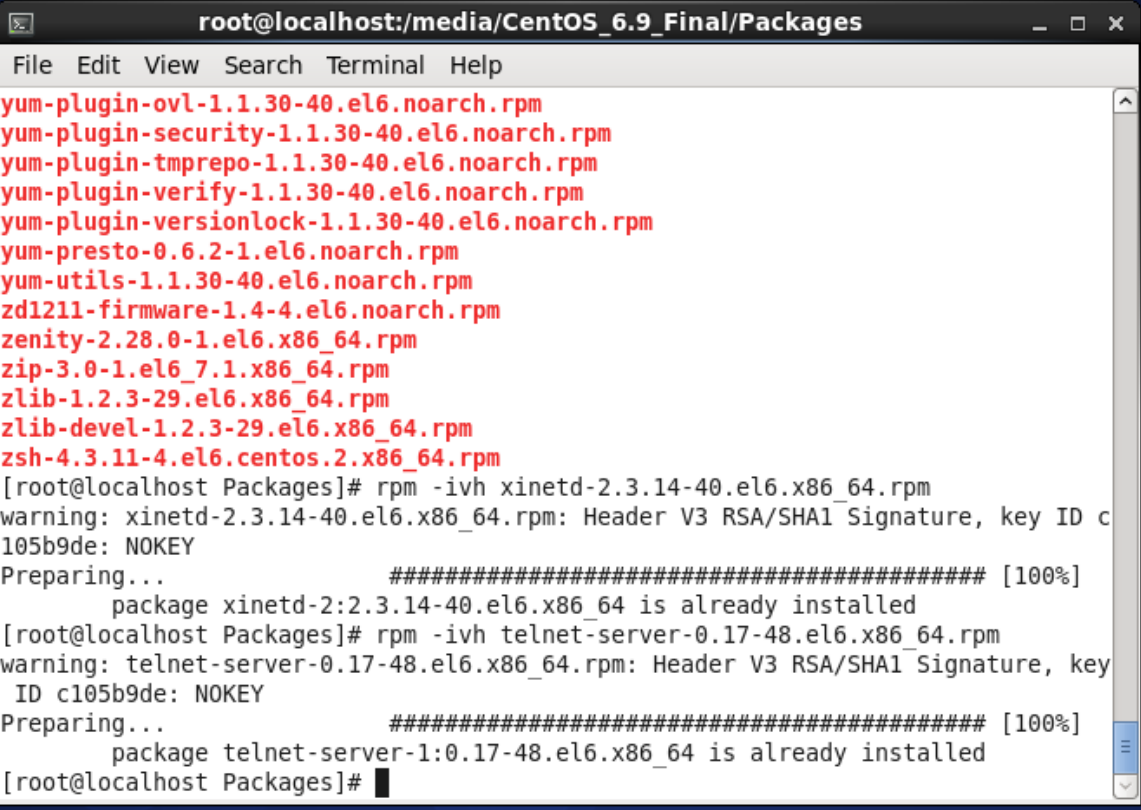Click the blue scrollbar thumb
This screenshot has height=810, width=1141.
1125,747
